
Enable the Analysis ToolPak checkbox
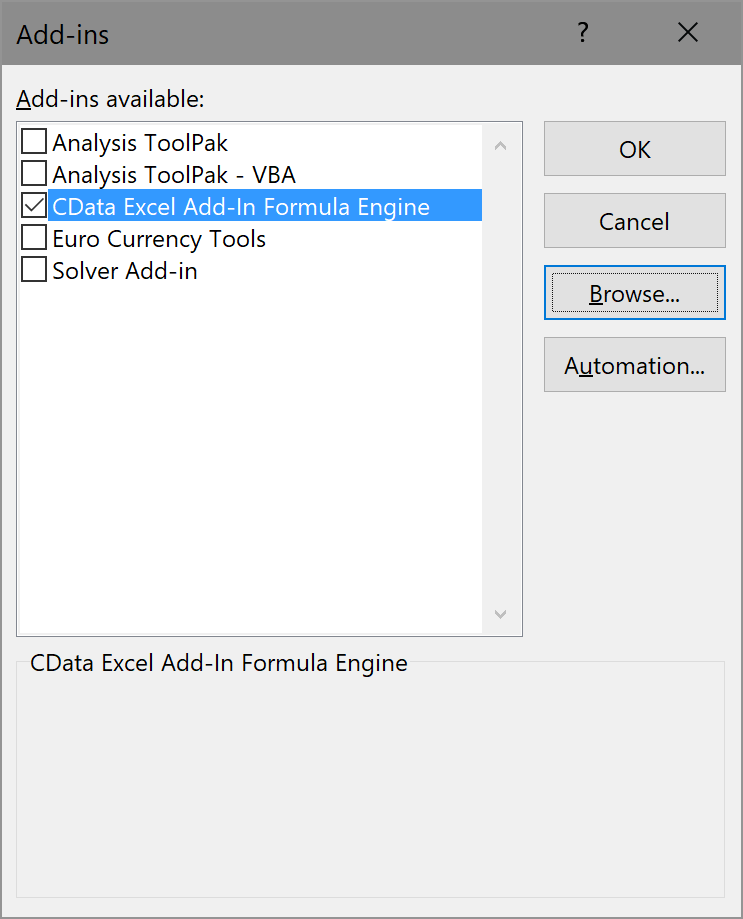point(33,142)
